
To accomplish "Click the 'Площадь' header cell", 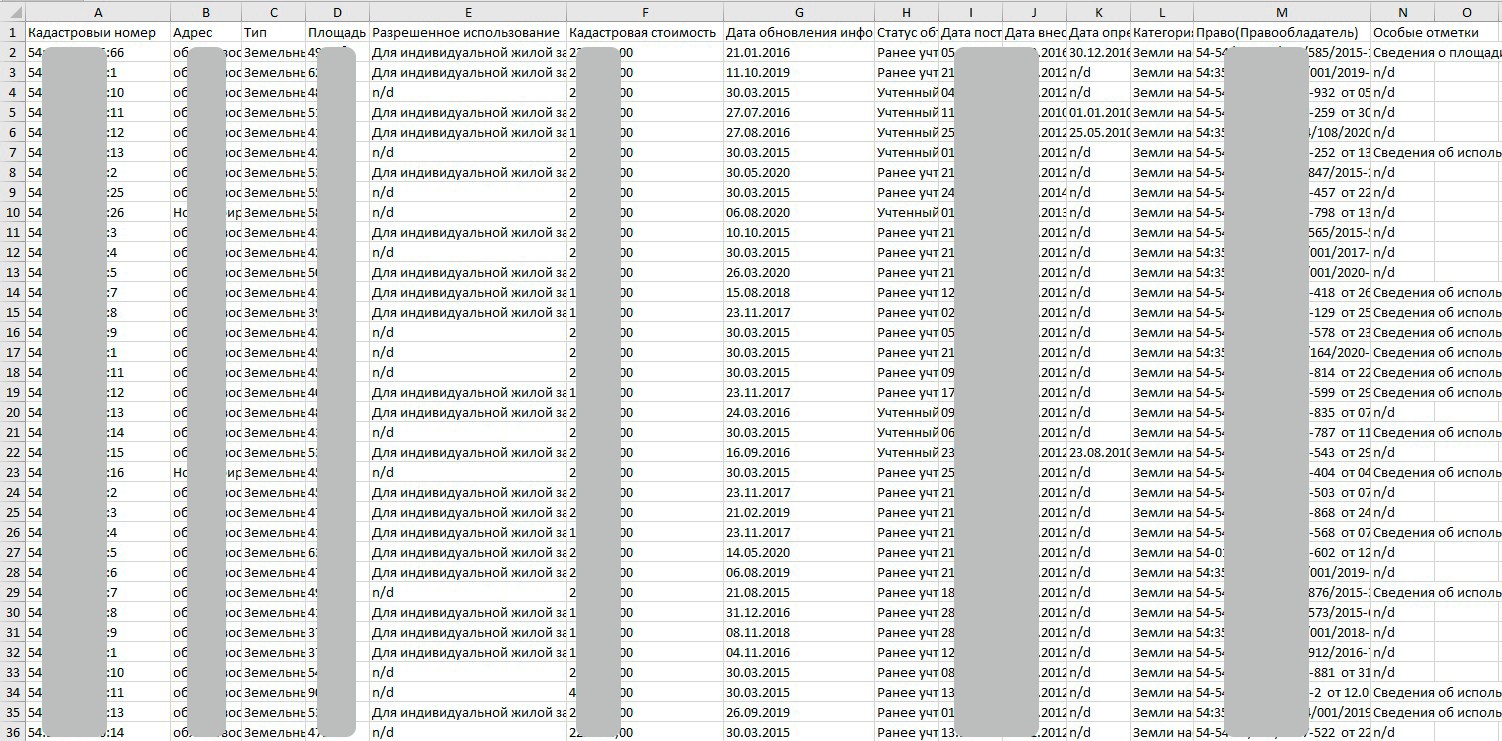I will (x=337, y=32).
